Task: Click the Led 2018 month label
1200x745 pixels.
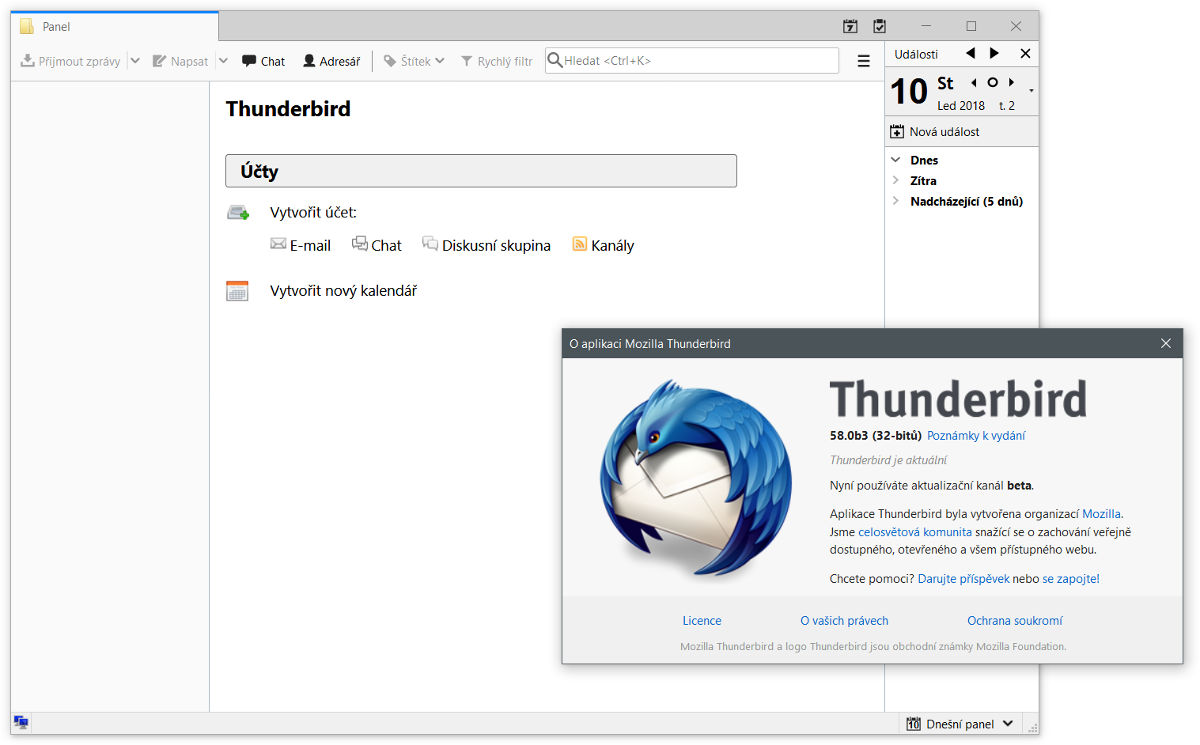Action: 961,106
